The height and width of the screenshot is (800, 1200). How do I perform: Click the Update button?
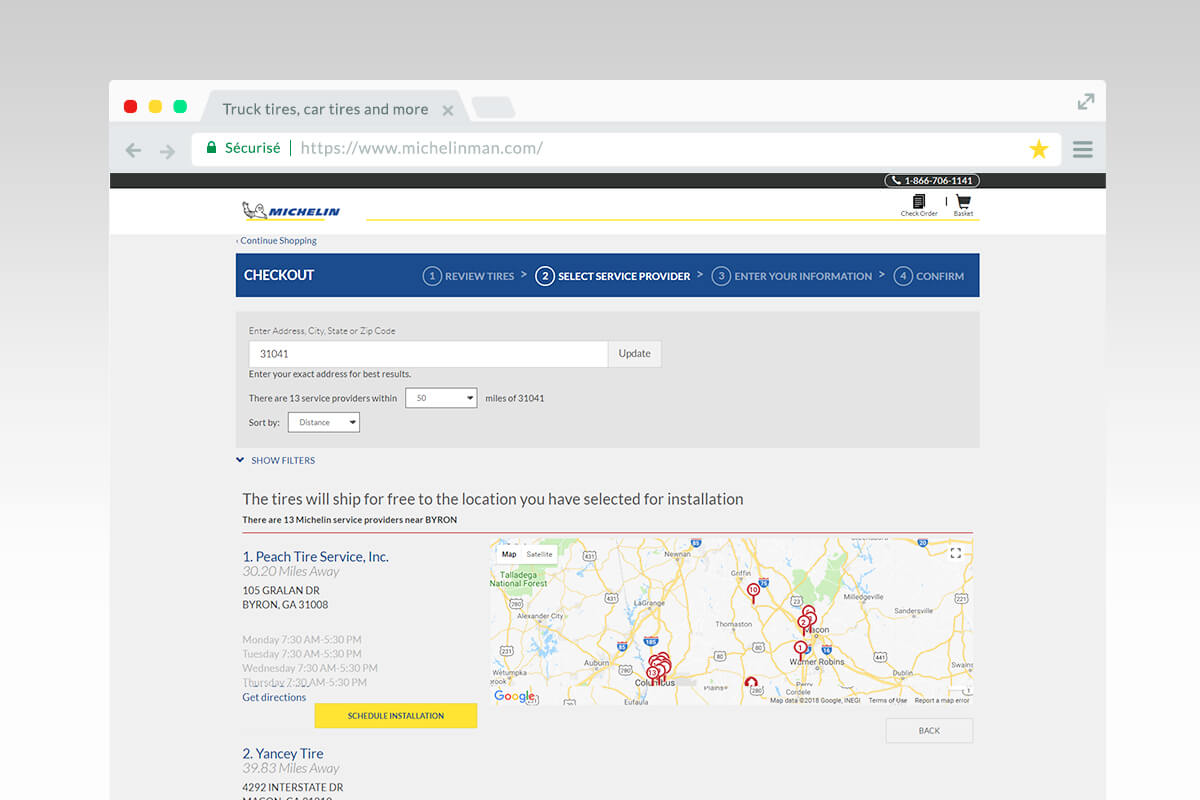[635, 354]
